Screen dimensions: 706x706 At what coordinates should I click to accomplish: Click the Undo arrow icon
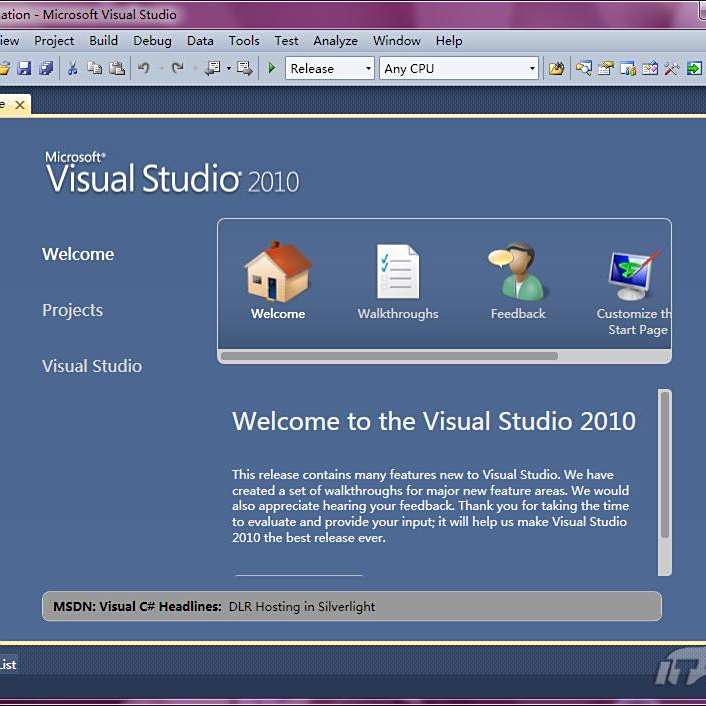(144, 68)
